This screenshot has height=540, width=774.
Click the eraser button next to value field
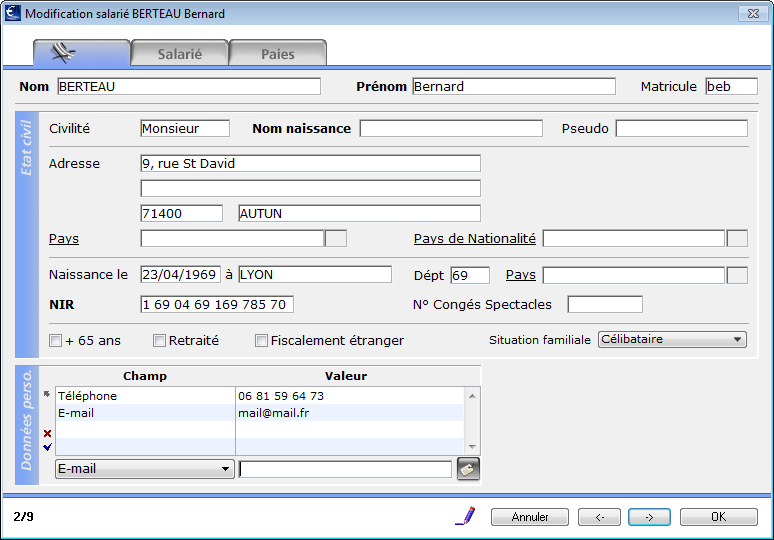468,469
